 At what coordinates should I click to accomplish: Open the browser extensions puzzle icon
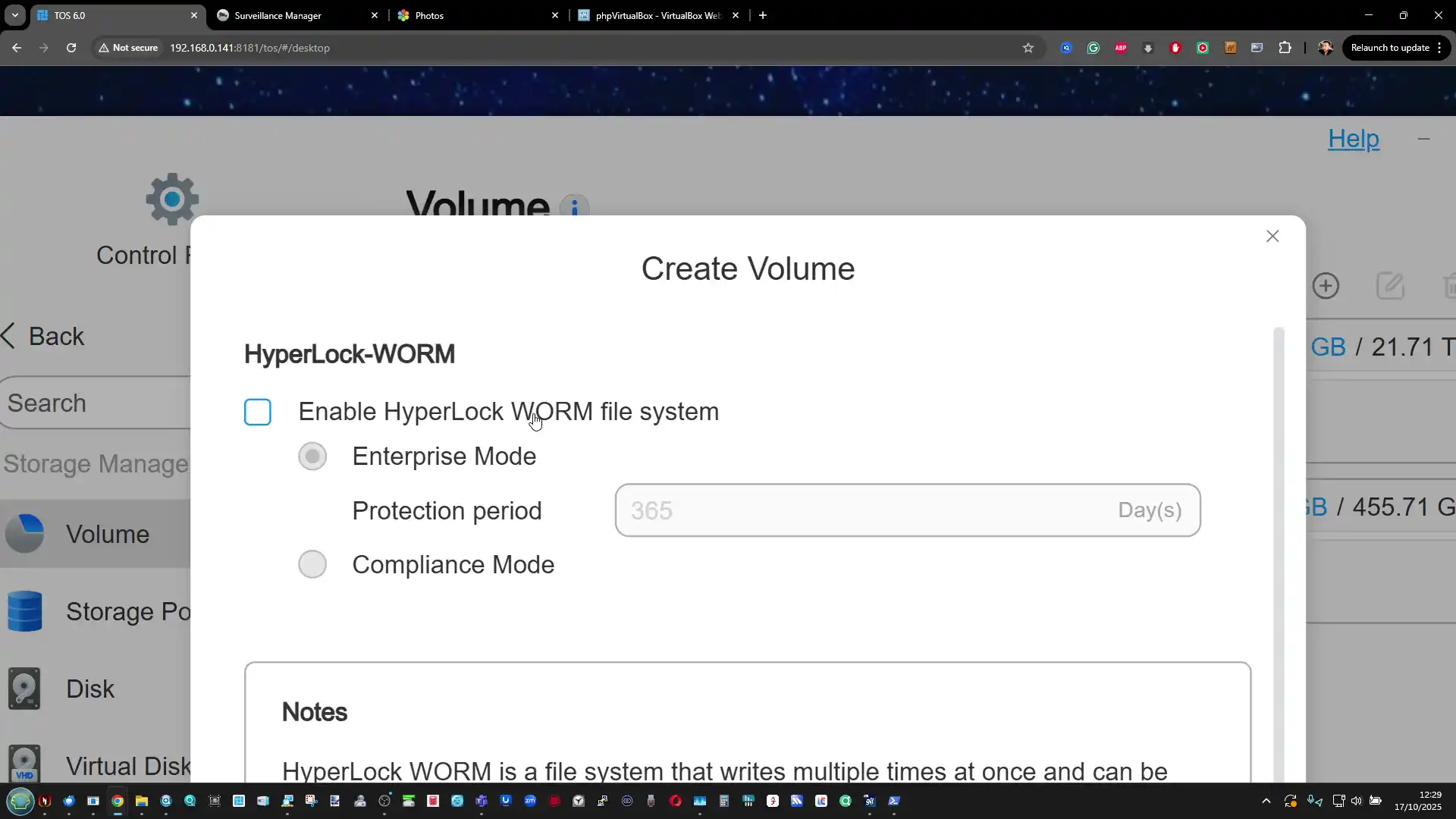1285,48
